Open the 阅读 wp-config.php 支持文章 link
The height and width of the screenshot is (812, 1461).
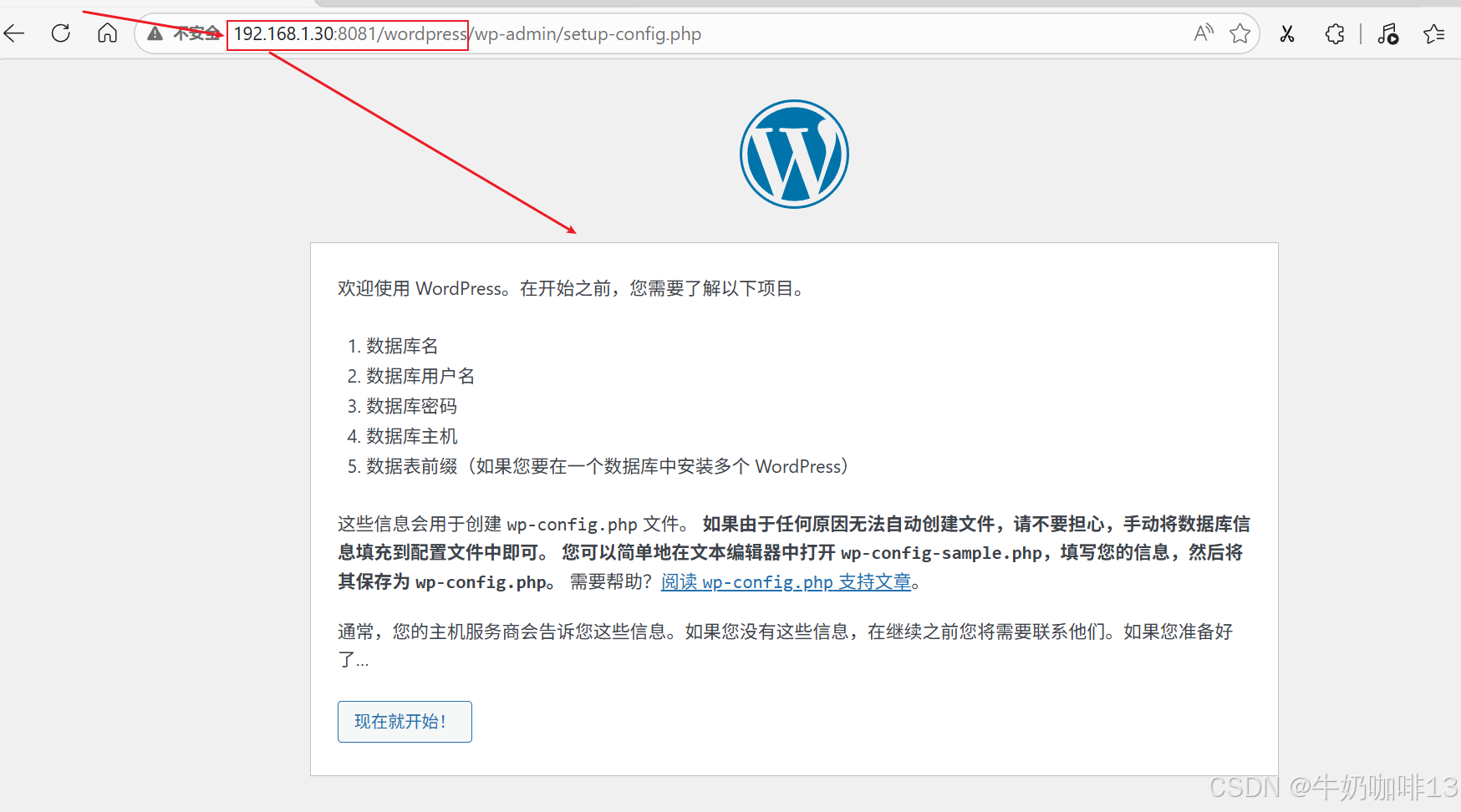[786, 582]
